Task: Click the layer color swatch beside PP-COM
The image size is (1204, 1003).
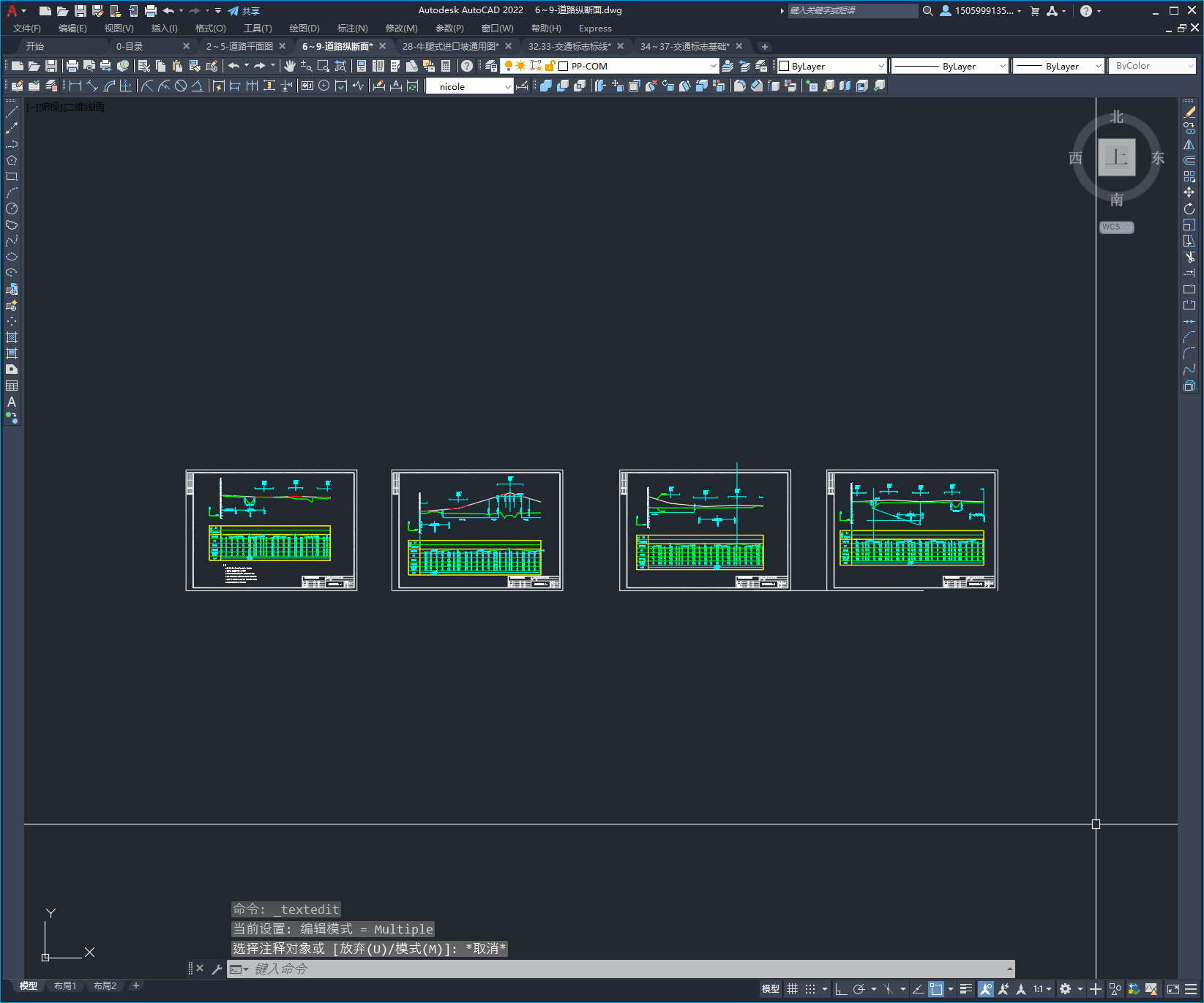Action: pyautogui.click(x=563, y=66)
